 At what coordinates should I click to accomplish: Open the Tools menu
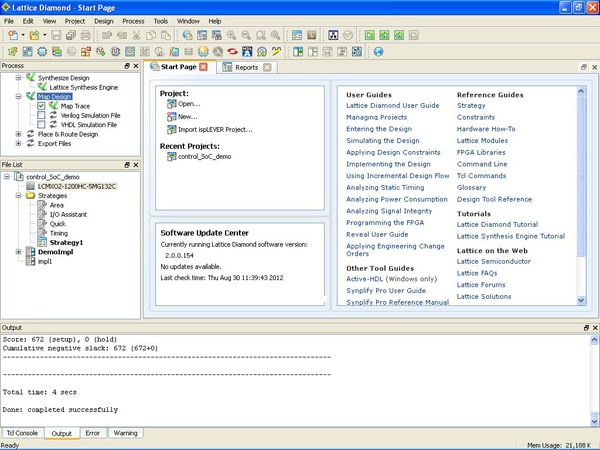tap(161, 20)
